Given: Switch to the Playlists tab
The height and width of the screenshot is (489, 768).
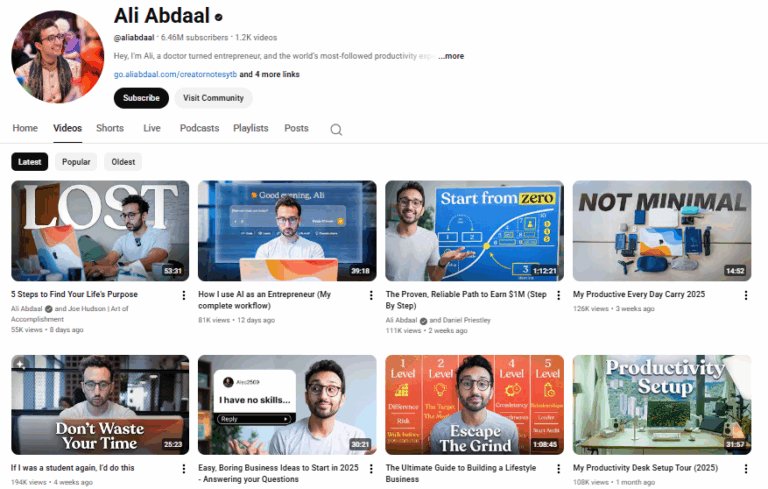Looking at the screenshot, I should [x=250, y=128].
